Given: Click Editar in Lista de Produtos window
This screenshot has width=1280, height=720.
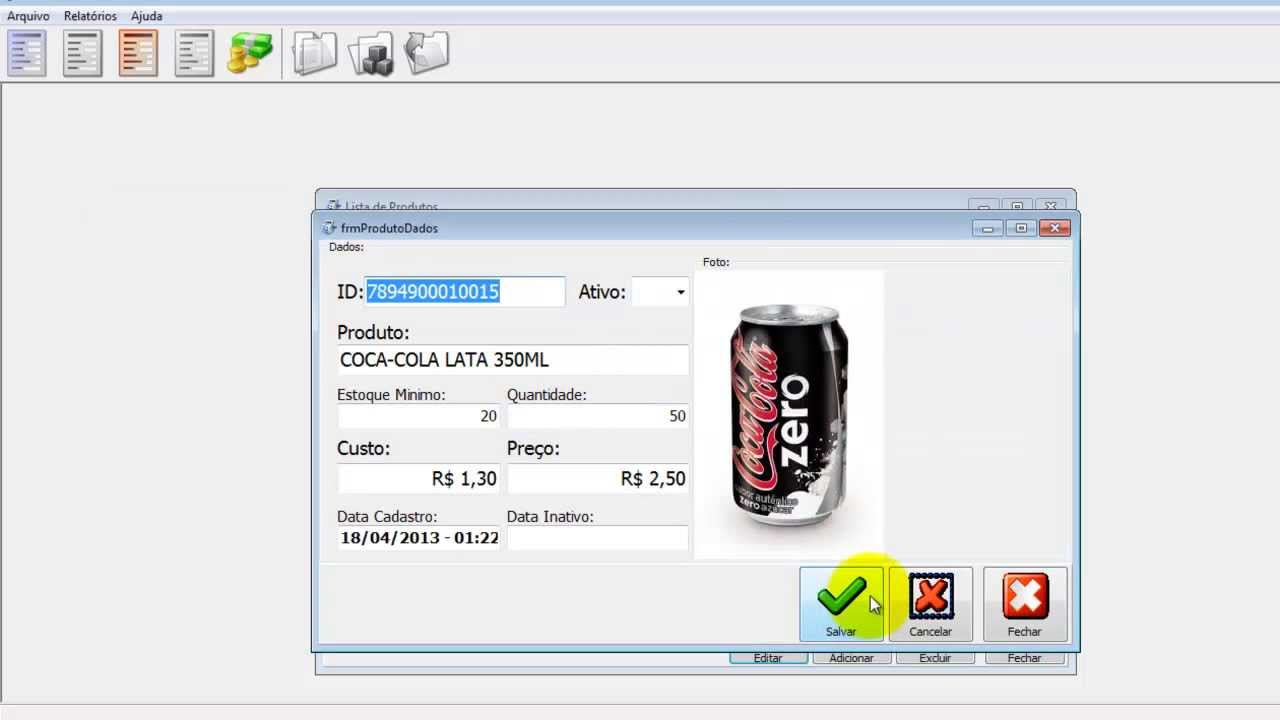Looking at the screenshot, I should click(768, 658).
